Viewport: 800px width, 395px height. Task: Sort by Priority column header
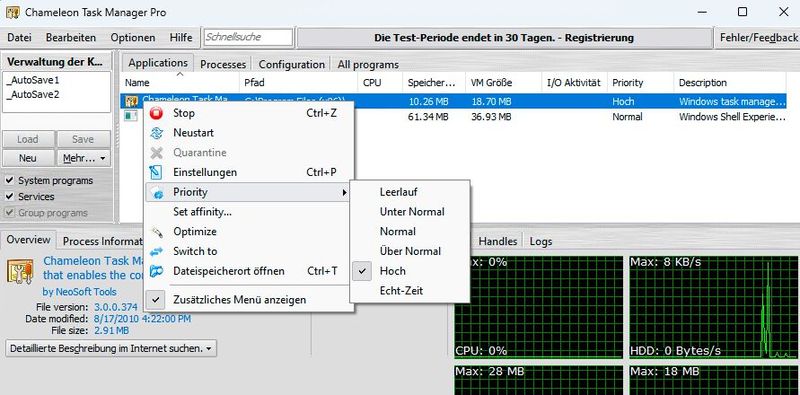point(640,83)
